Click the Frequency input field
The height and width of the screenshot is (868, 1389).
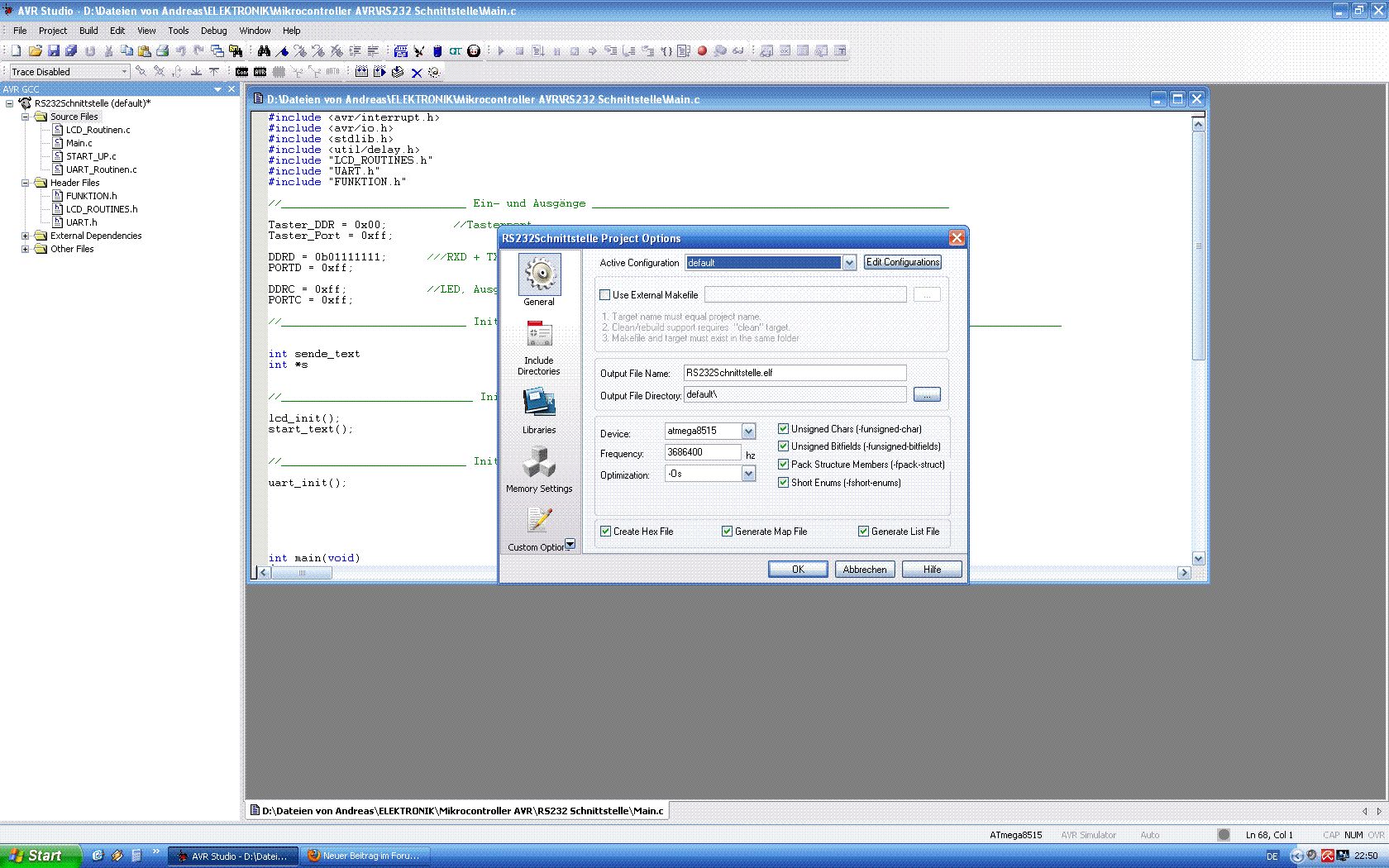coord(703,452)
